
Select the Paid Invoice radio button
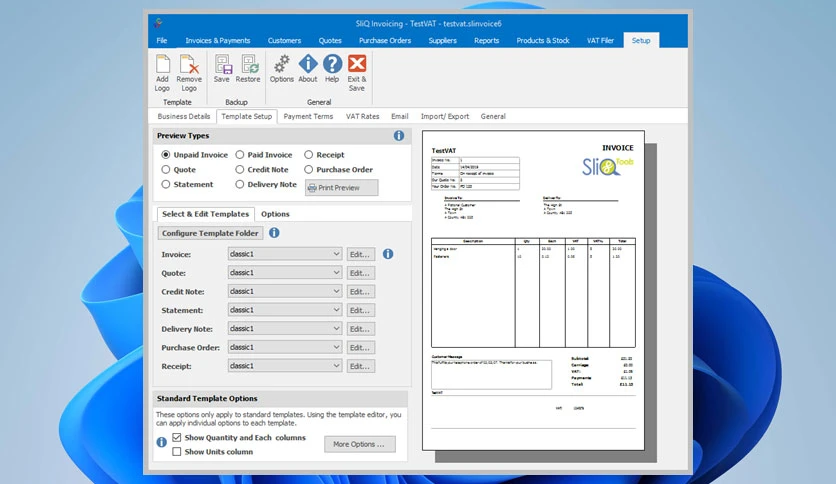point(240,155)
